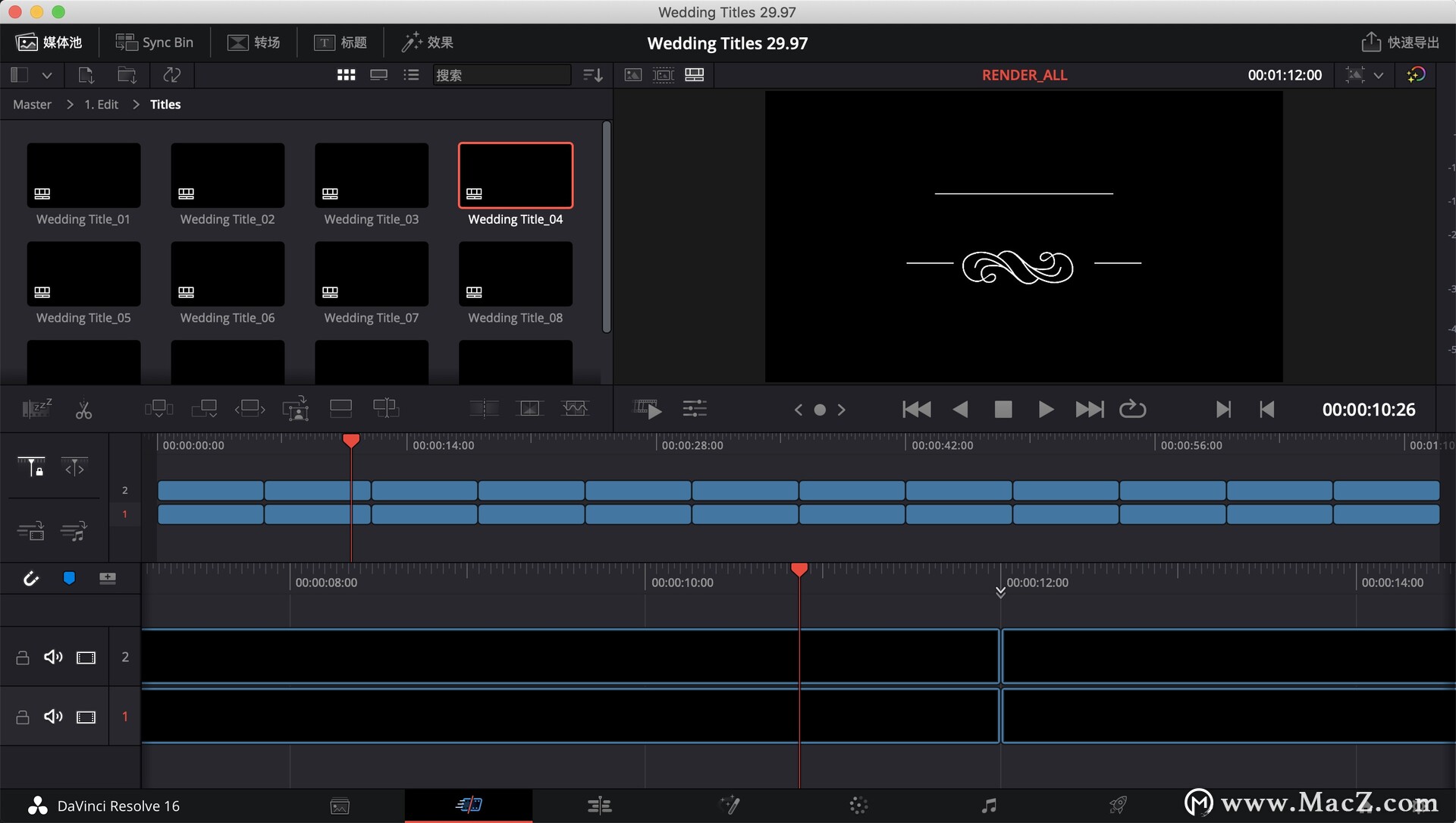Toggle lock on video track 2
The image size is (1456, 823).
[23, 658]
